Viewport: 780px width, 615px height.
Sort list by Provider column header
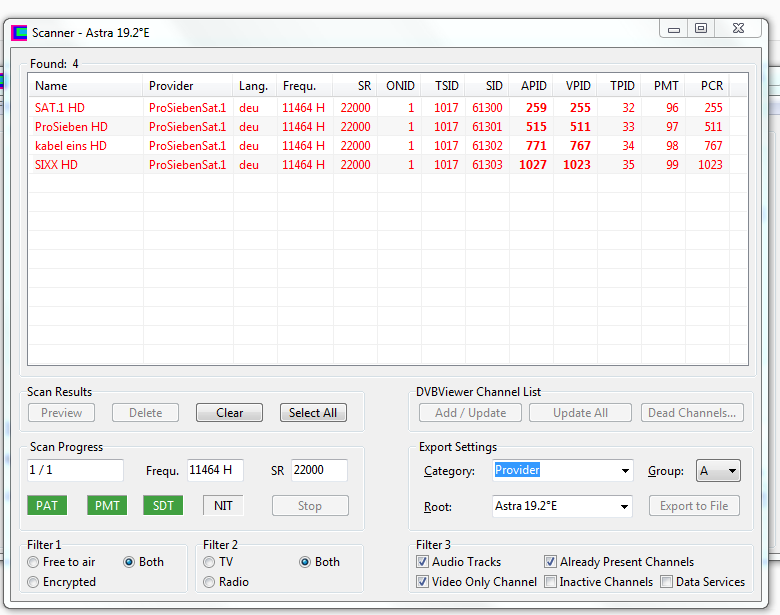coord(188,86)
